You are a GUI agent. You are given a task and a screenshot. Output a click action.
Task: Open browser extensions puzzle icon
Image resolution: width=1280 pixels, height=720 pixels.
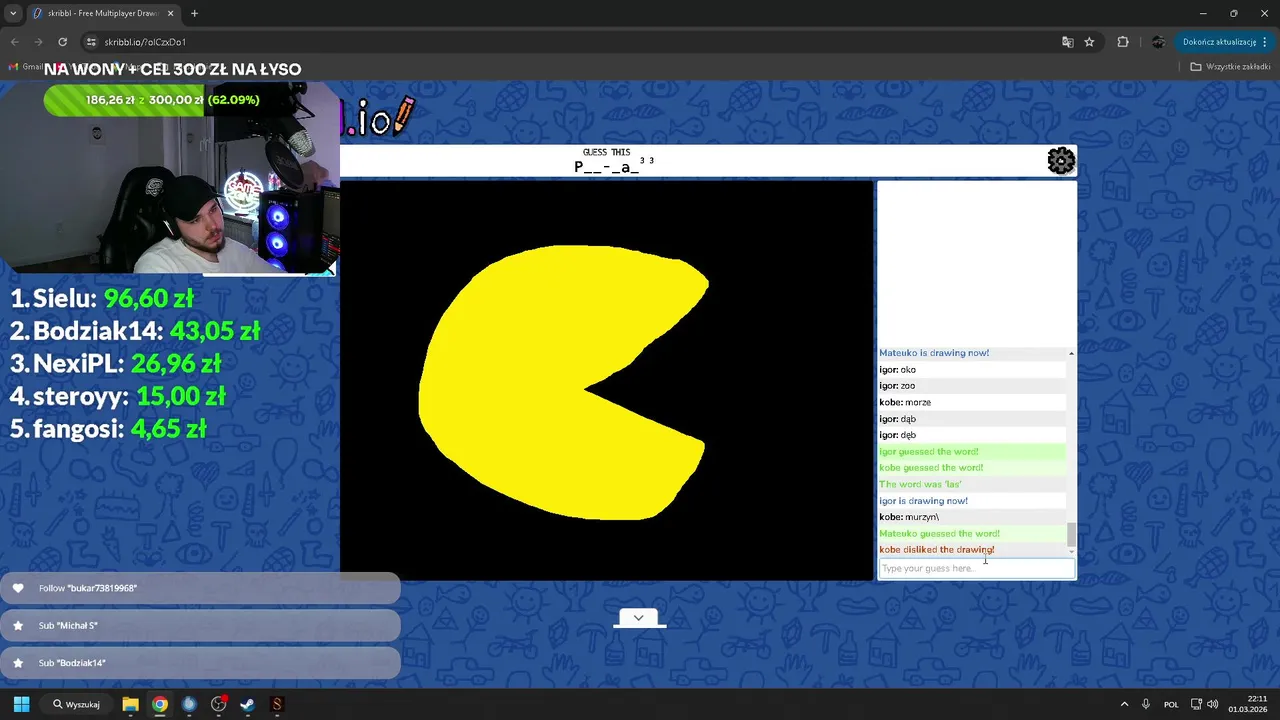point(1123,42)
